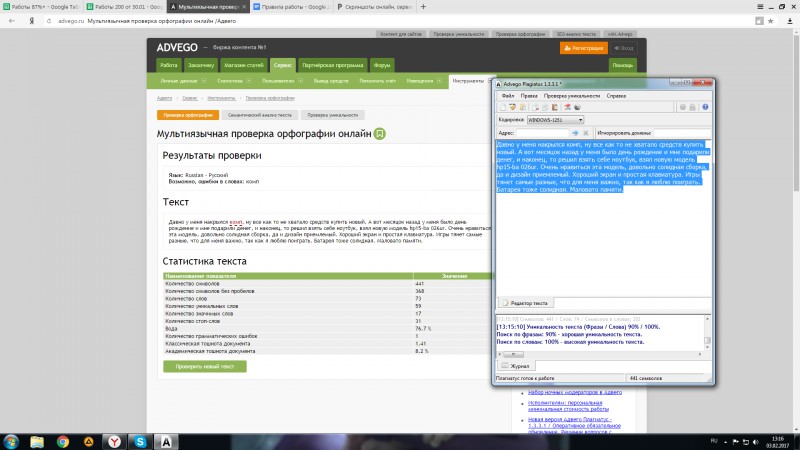Viewport: 800px width, 450px height.
Task: Open the browser hamburger menu icon
Action: [x=760, y=7]
